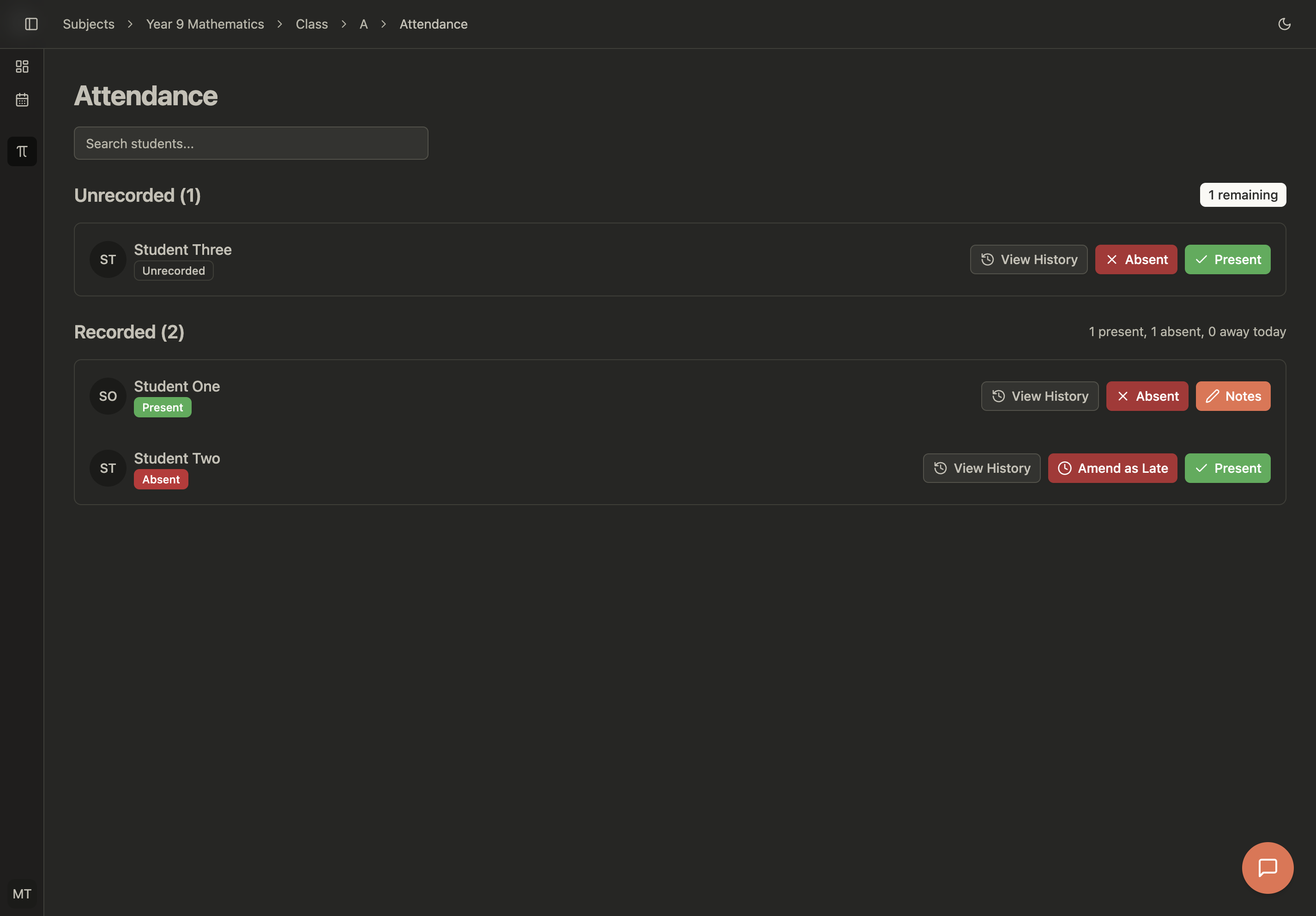Open Notes for Student One
This screenshot has height=916, width=1316.
[x=1232, y=396]
